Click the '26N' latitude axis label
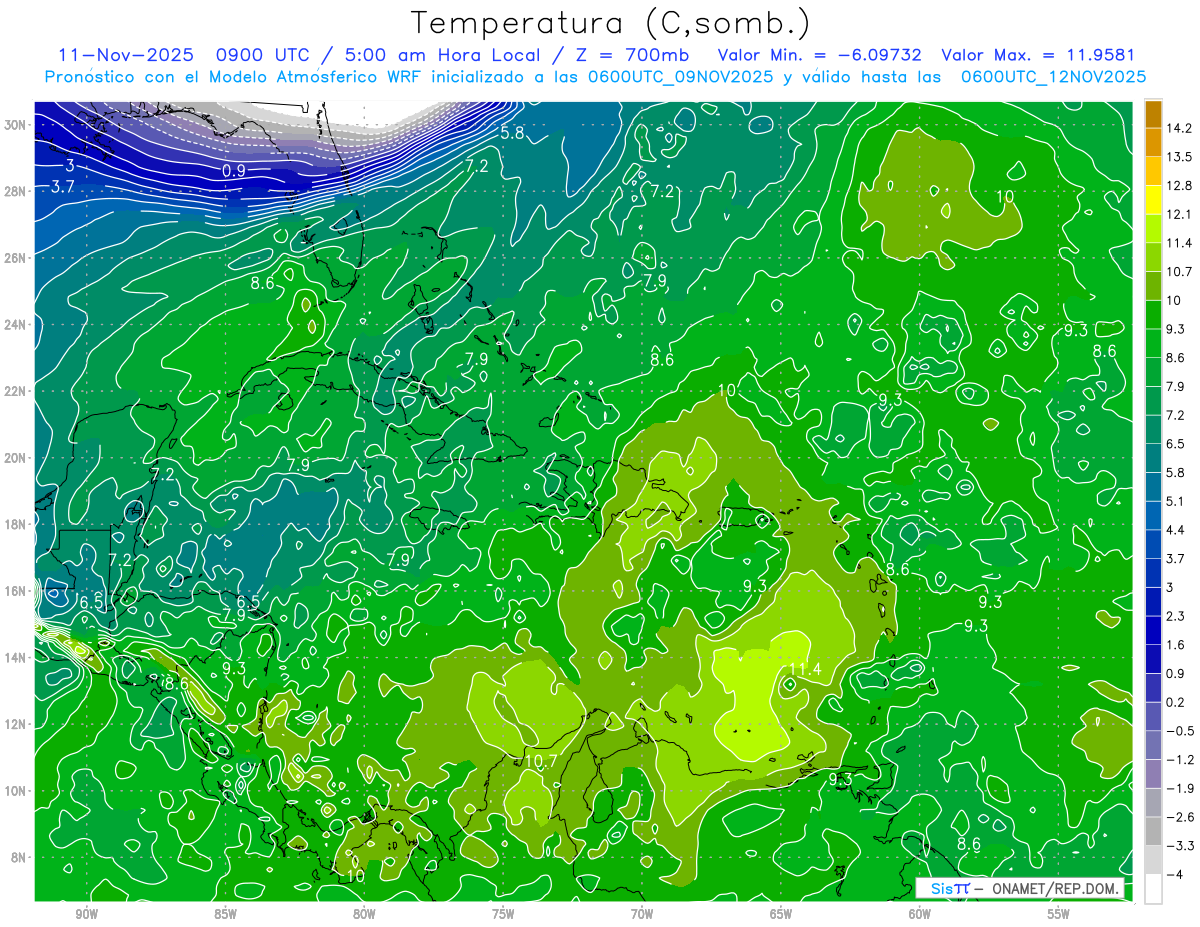The width and height of the screenshot is (1200, 927). [16, 258]
